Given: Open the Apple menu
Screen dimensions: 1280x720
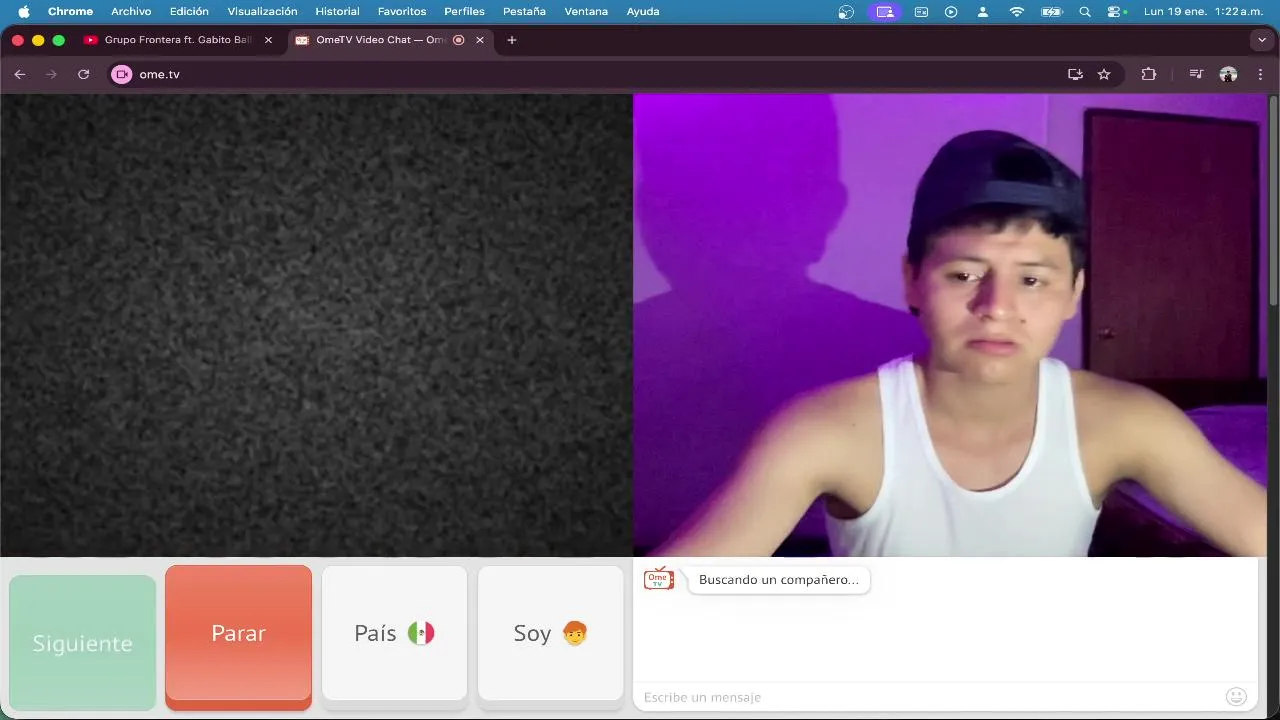Looking at the screenshot, I should (24, 11).
